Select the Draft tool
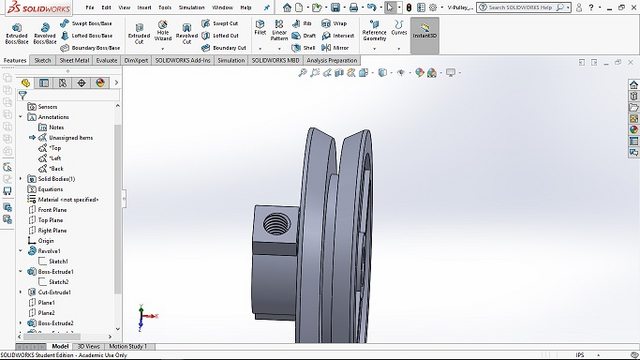640x360 pixels. click(x=304, y=36)
